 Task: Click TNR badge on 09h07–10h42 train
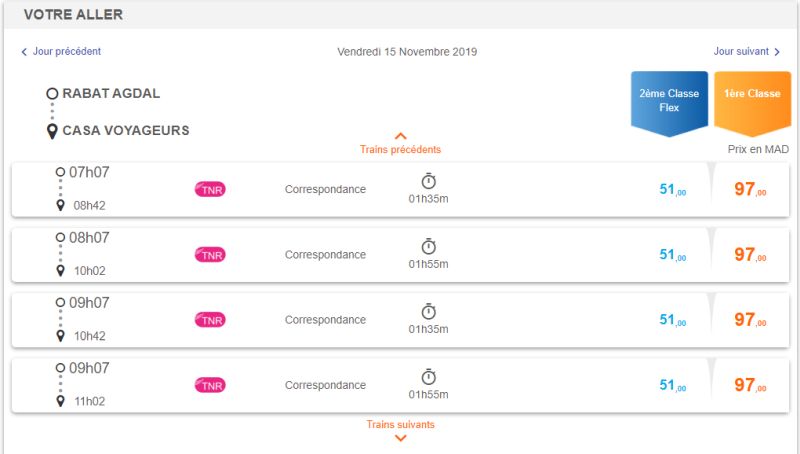pos(210,320)
